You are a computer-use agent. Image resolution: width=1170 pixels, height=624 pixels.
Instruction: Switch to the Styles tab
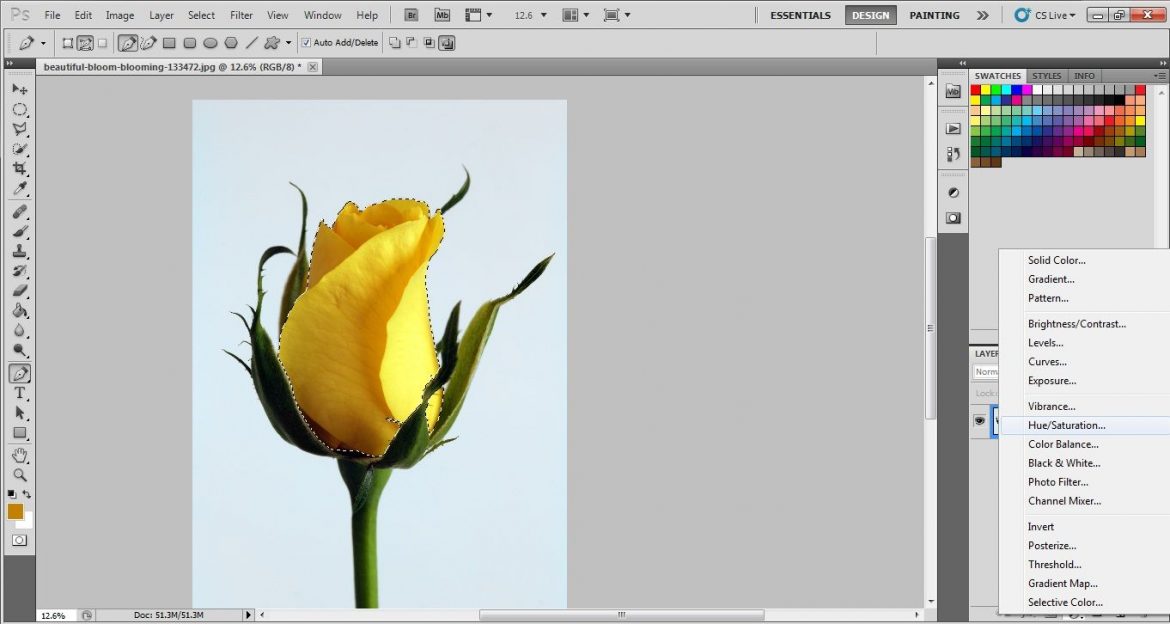(1046, 75)
